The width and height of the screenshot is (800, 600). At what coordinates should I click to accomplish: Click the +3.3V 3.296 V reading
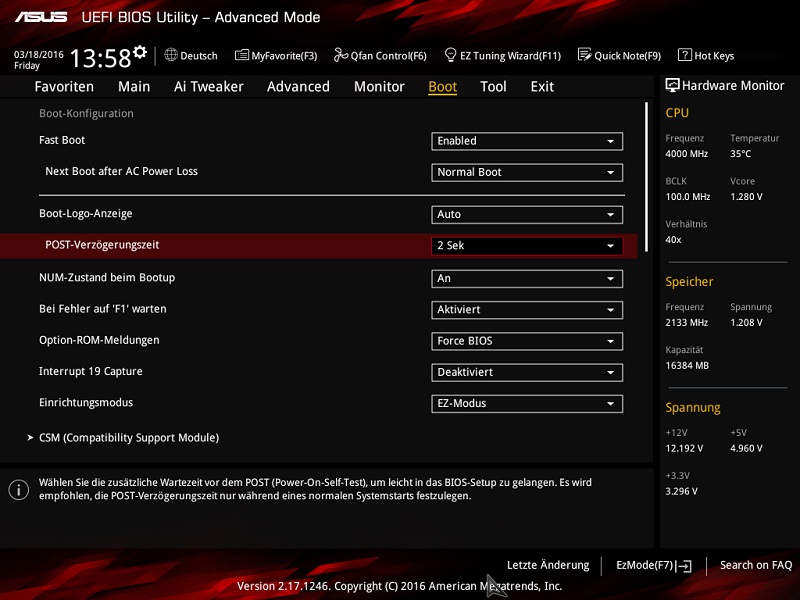(682, 491)
